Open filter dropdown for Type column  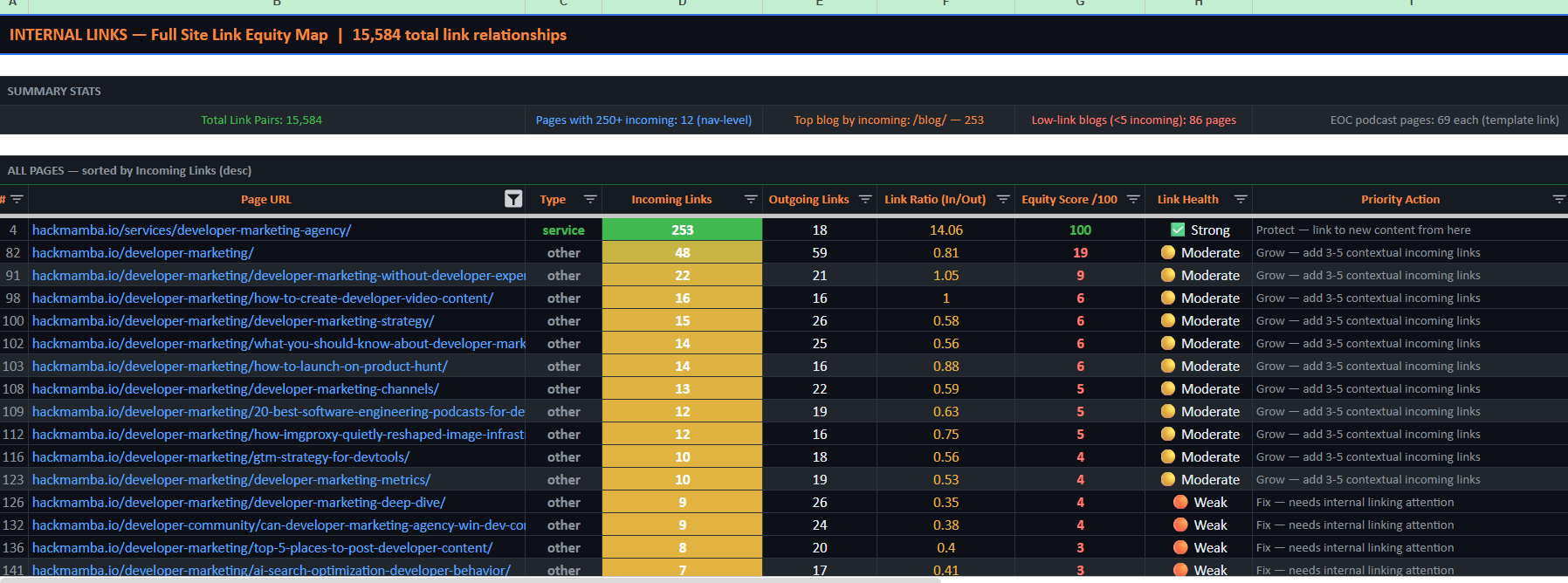(x=590, y=199)
